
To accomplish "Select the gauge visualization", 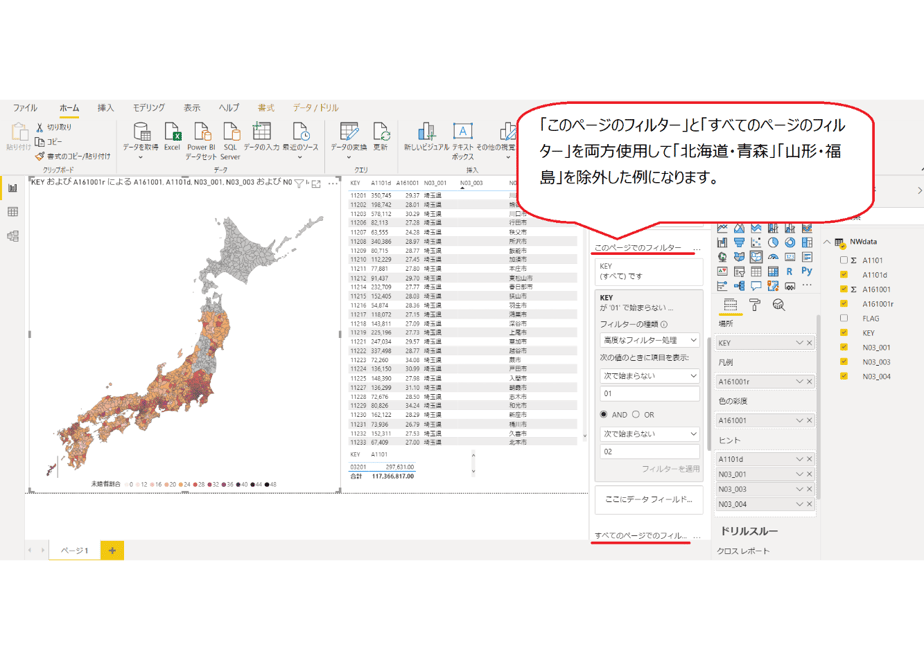I will coord(773,257).
